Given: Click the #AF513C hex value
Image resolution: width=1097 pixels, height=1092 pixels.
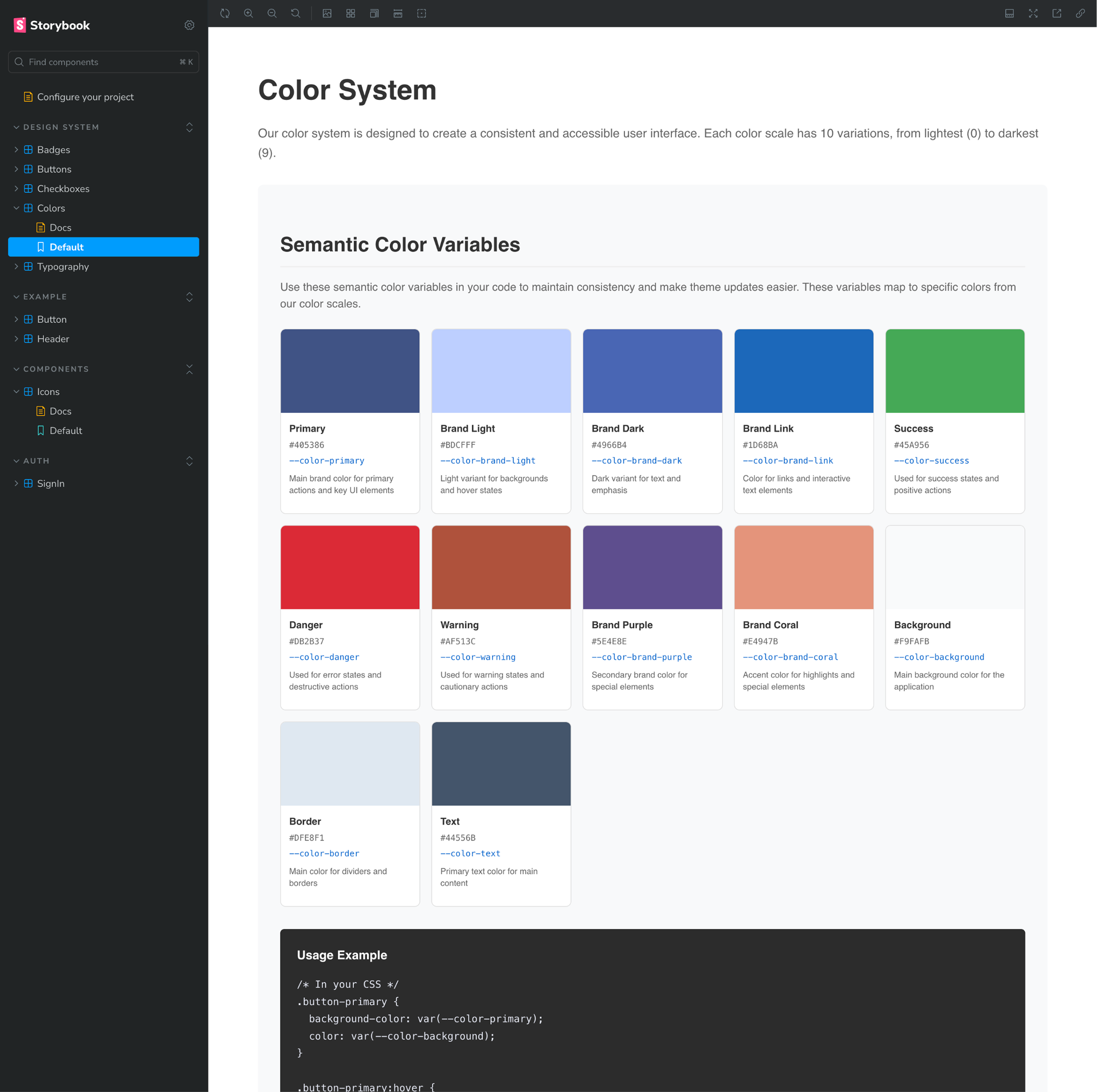Looking at the screenshot, I should pyautogui.click(x=458, y=642).
